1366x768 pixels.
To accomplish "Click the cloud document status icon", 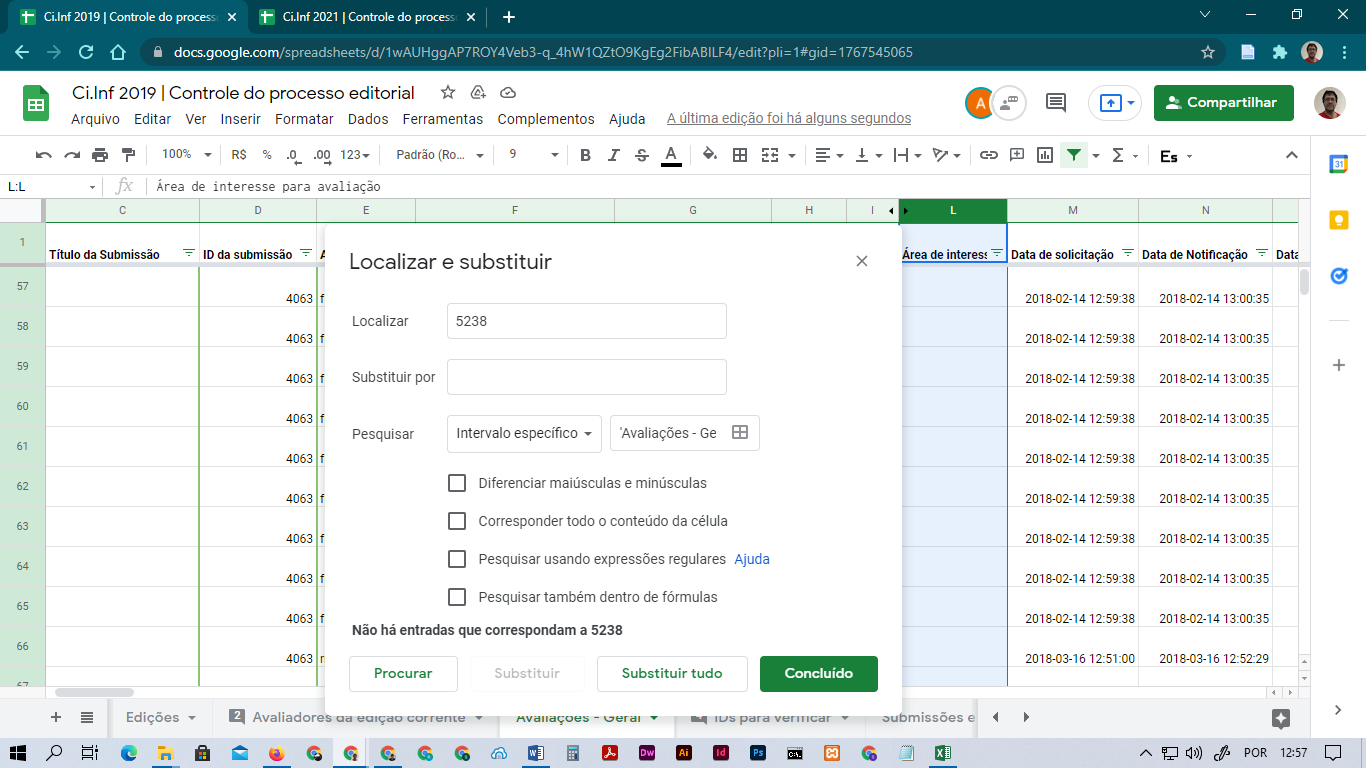I will (x=508, y=92).
